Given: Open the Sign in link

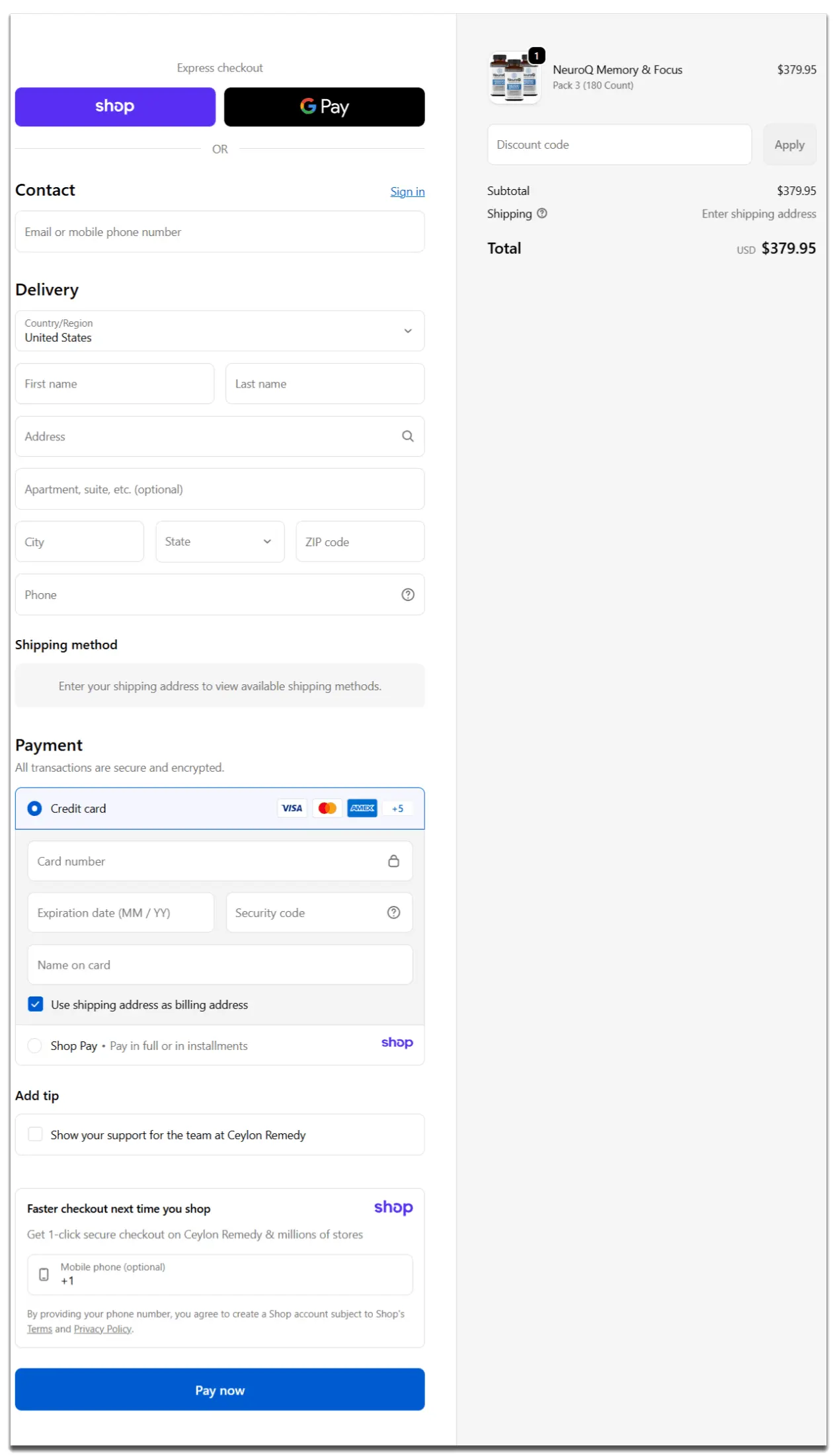Looking at the screenshot, I should tap(407, 192).
